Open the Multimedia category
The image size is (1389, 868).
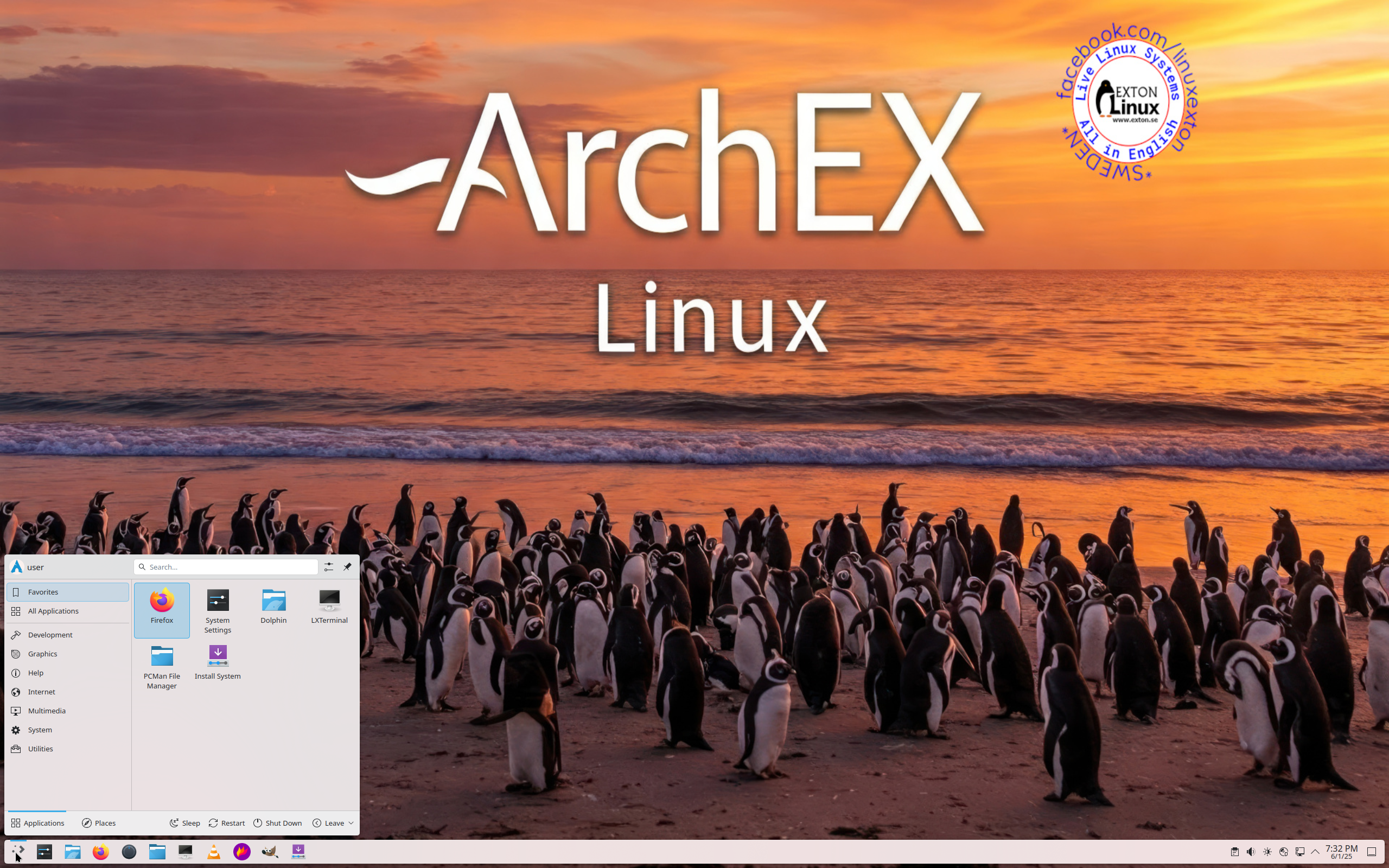pyautogui.click(x=68, y=710)
